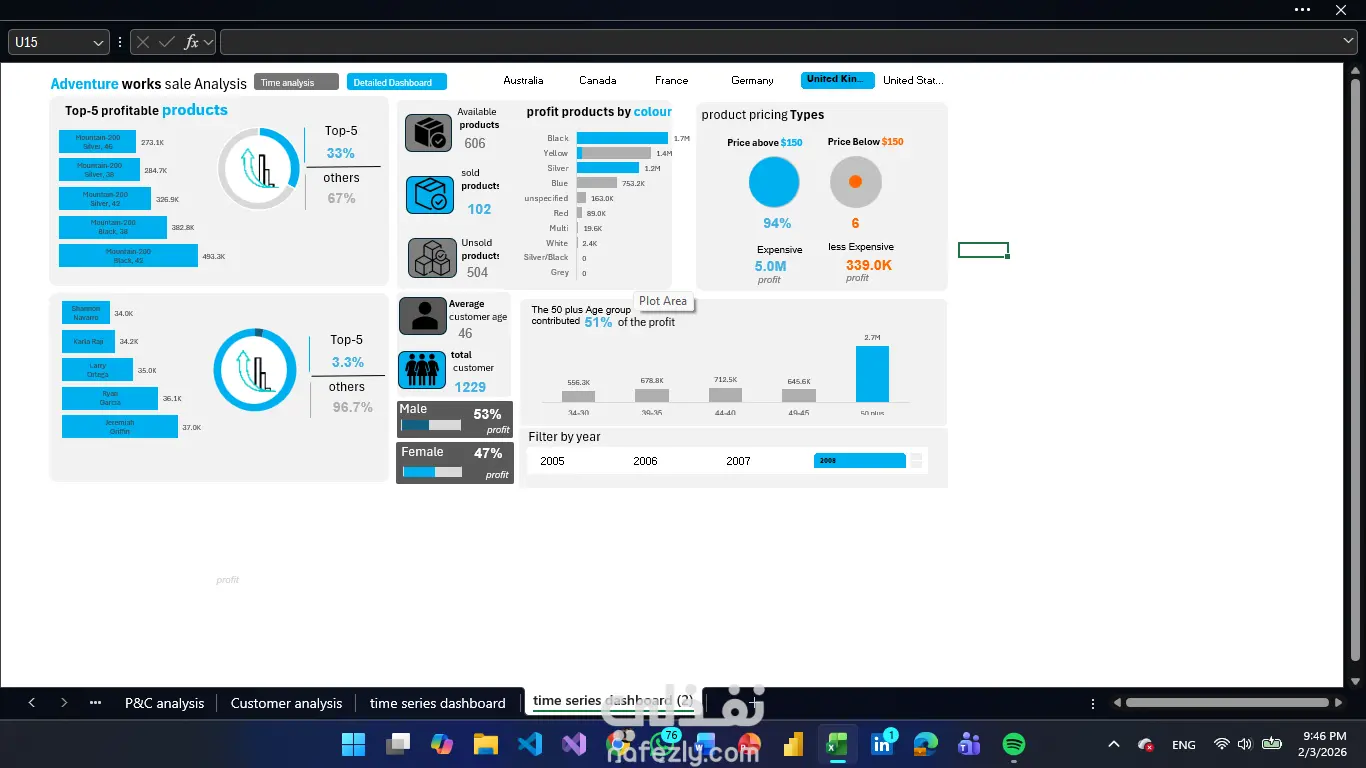This screenshot has height=768, width=1366.
Task: Open Microsoft Edge from the taskbar
Action: (x=926, y=744)
